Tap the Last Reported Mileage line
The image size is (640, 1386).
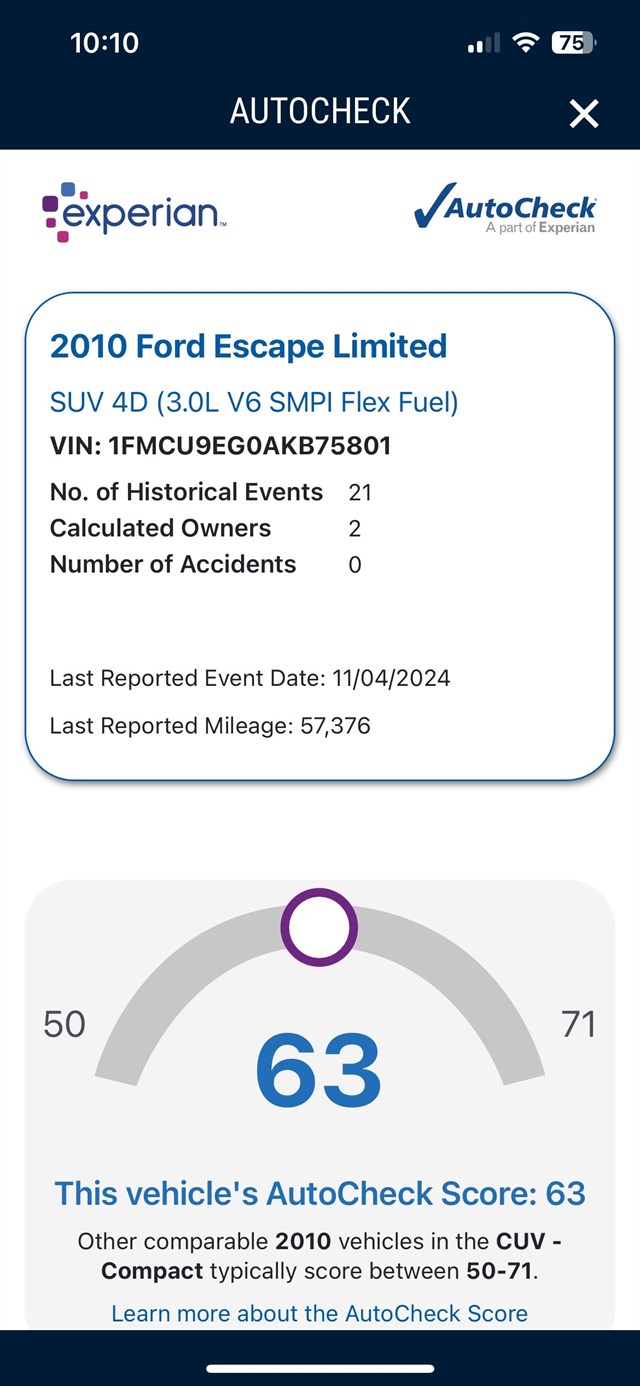(x=210, y=726)
